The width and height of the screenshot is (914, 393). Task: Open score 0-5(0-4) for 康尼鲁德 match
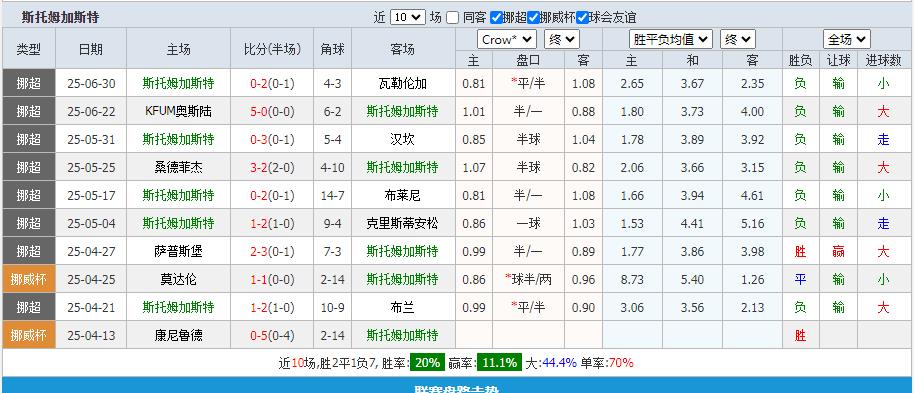[x=273, y=335]
